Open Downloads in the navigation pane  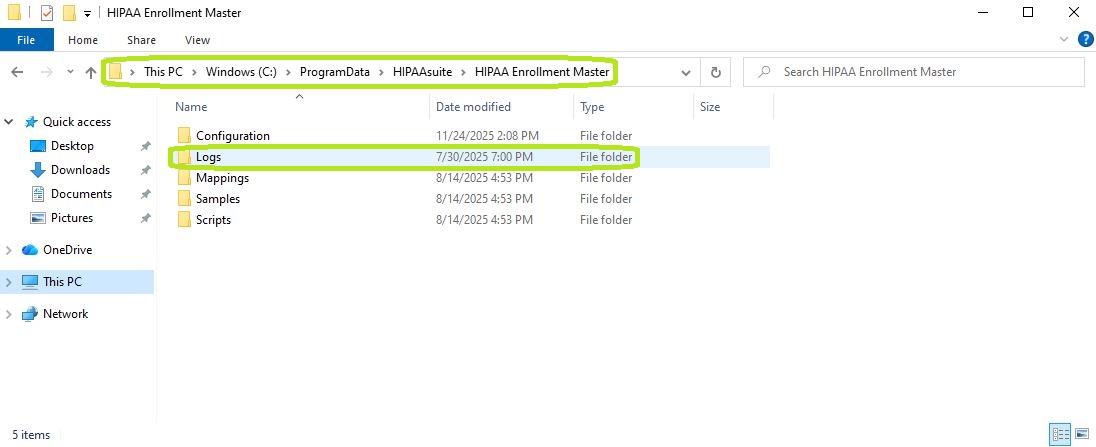[x=80, y=170]
